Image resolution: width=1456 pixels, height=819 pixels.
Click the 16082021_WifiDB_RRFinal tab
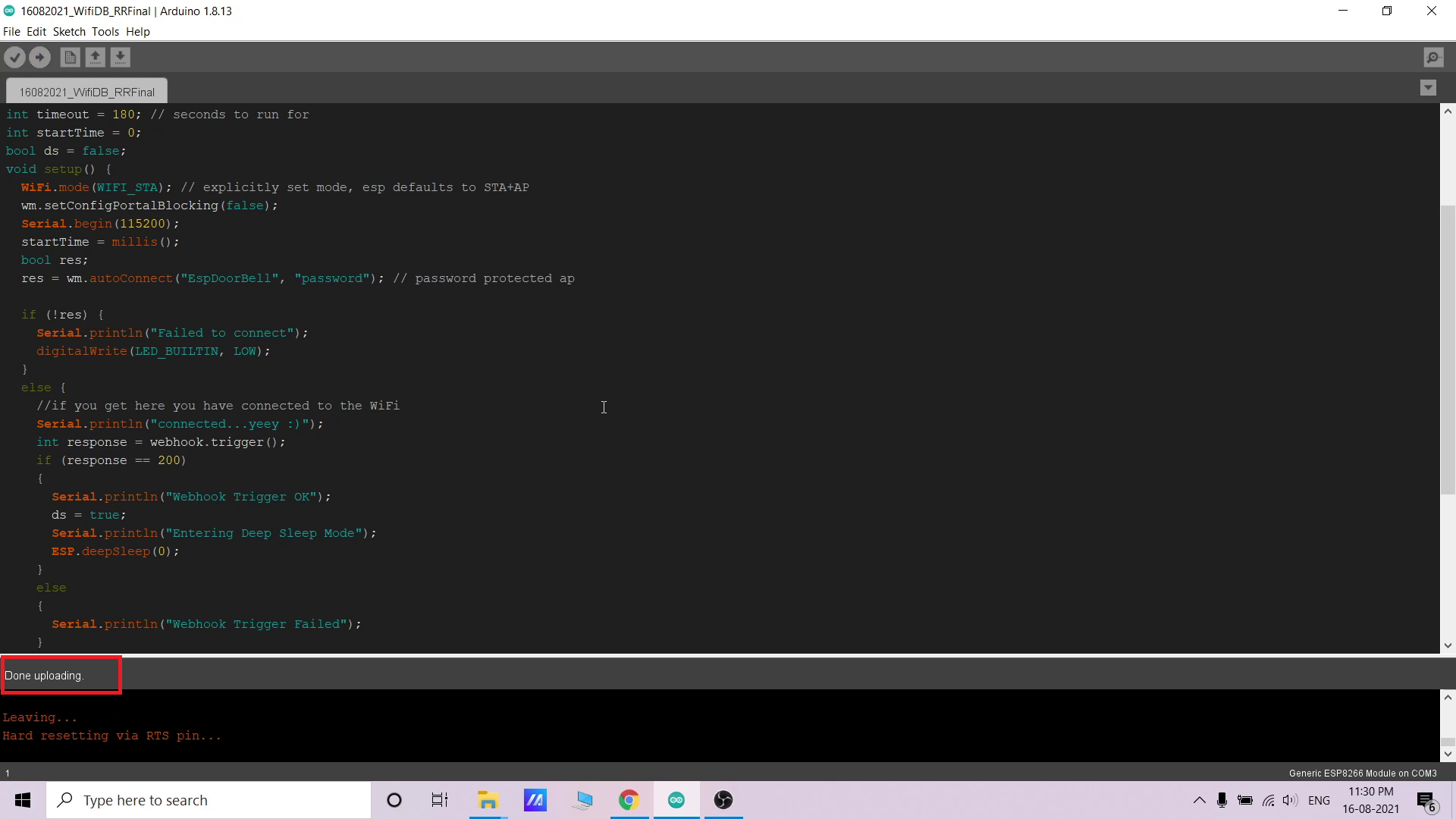coord(87,91)
